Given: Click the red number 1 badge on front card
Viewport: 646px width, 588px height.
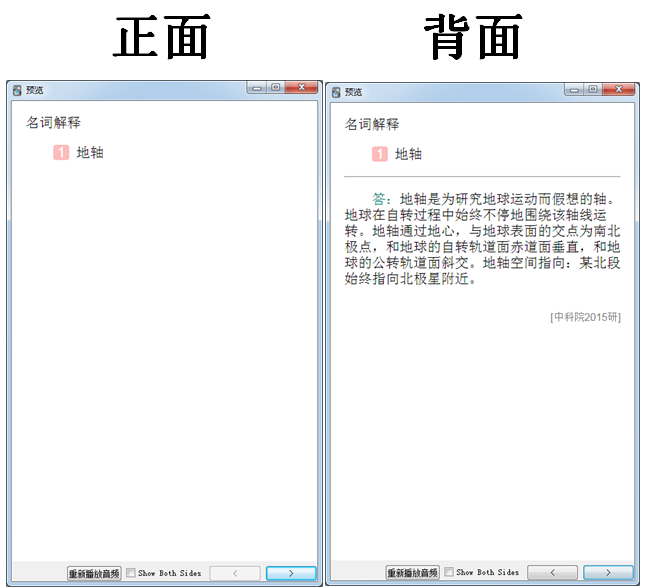Looking at the screenshot, I should click(61, 152).
